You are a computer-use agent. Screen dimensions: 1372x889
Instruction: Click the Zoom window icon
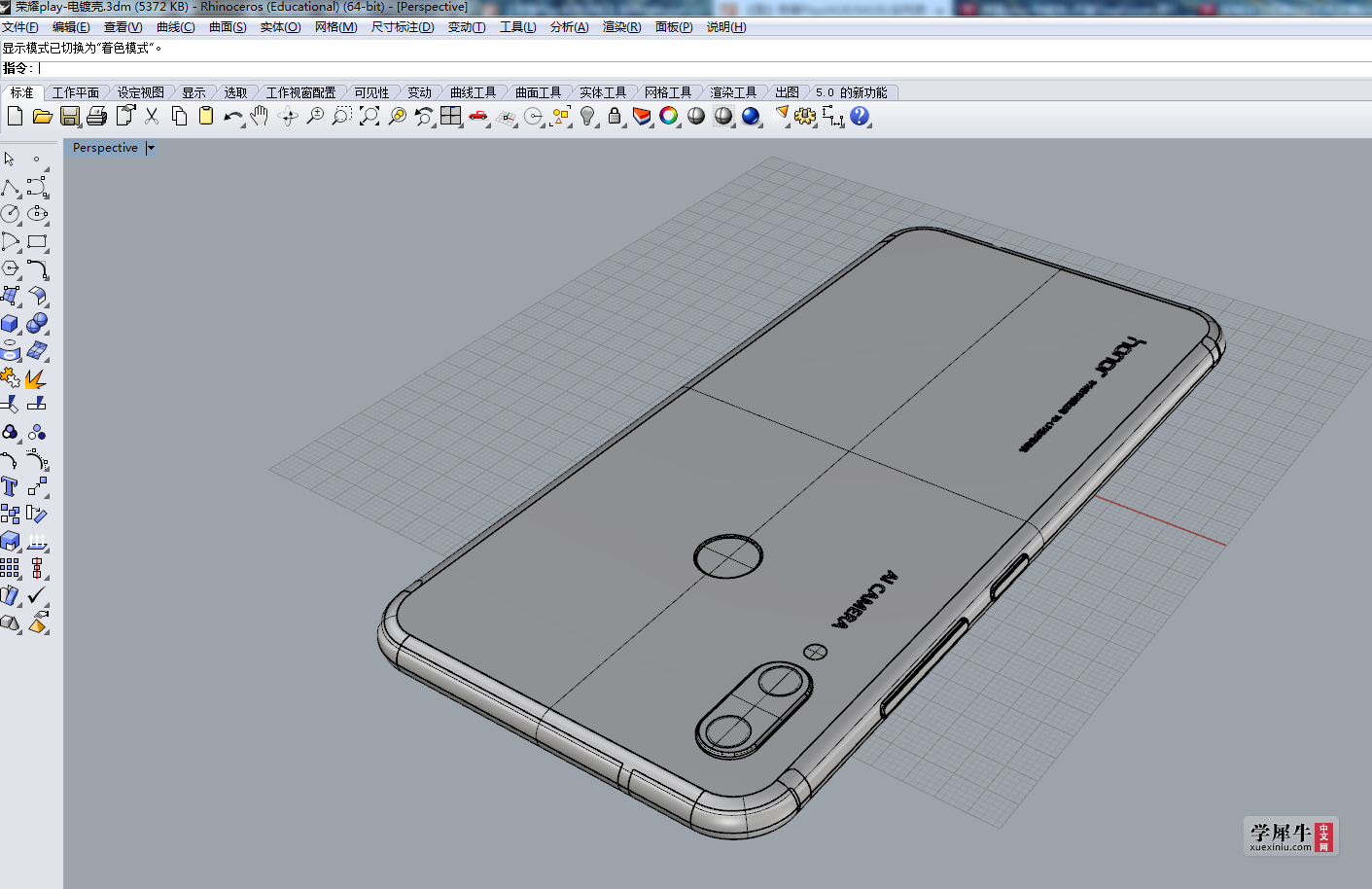[341, 116]
